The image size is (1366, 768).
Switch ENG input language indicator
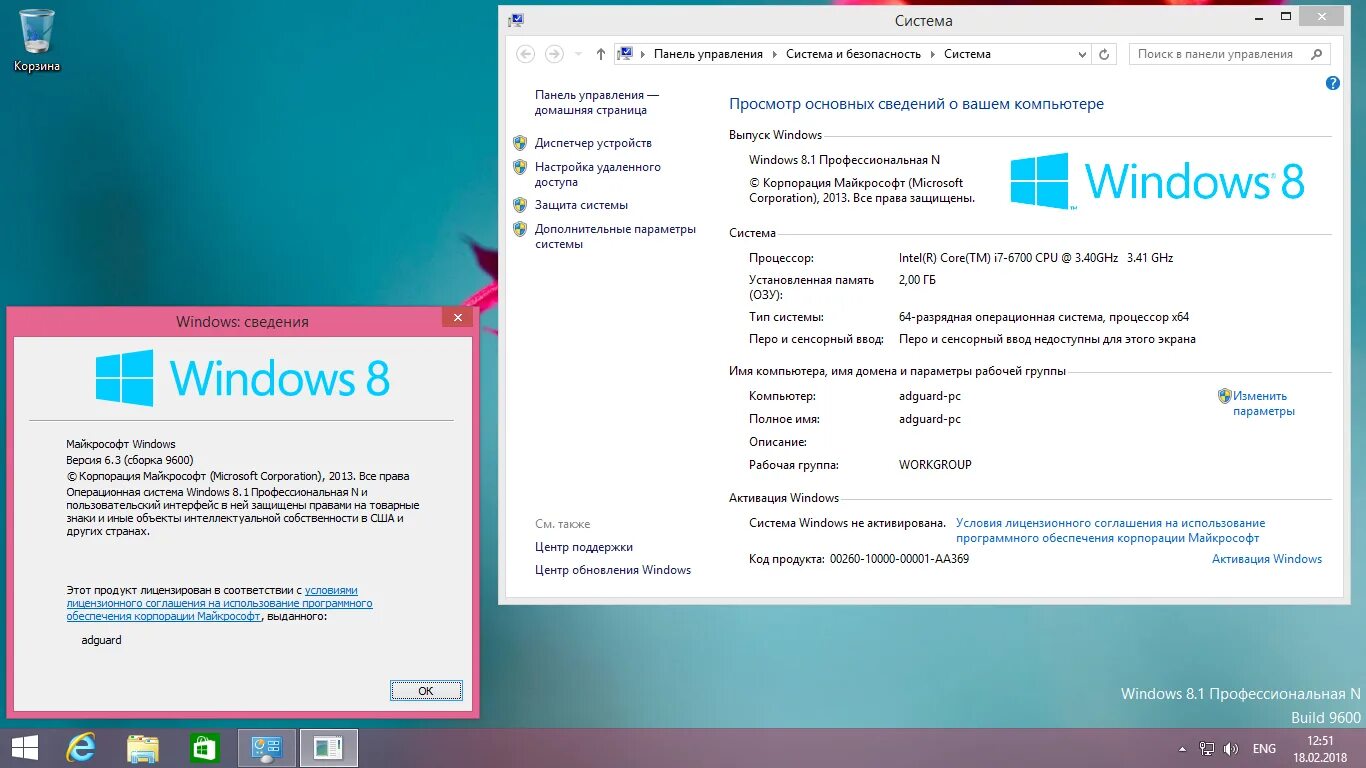coord(1264,749)
